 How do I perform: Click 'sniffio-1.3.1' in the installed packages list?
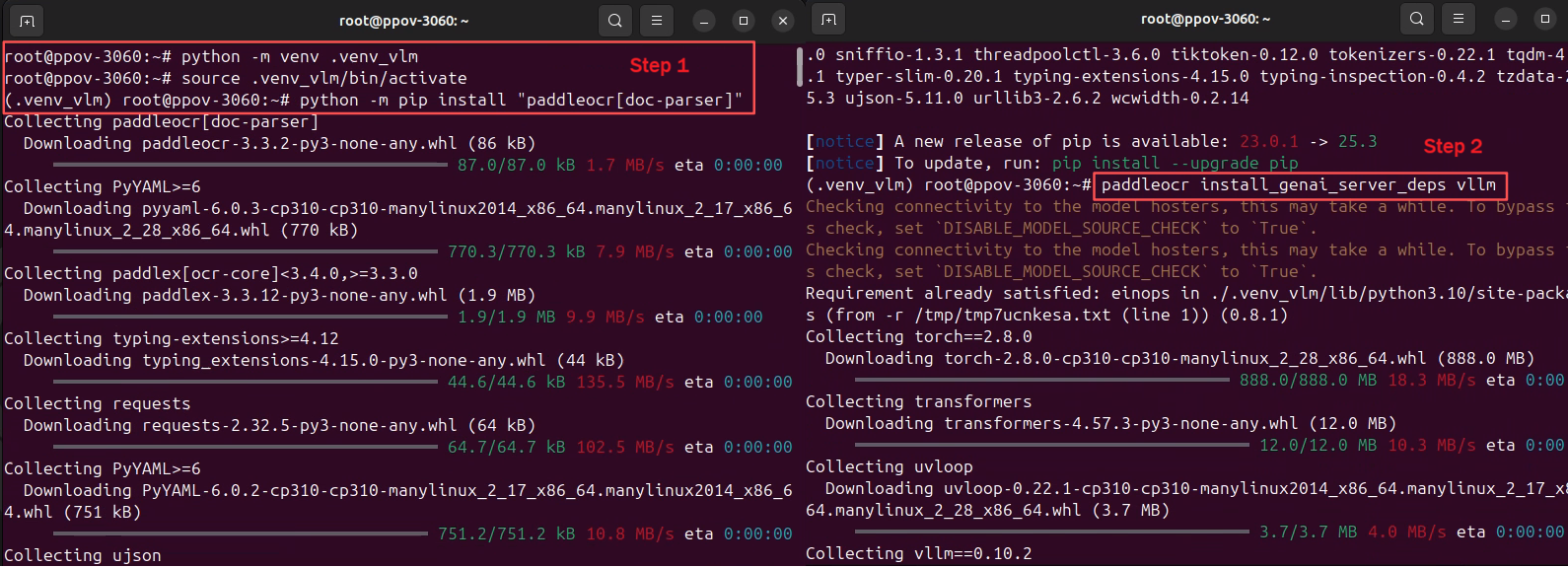pos(899,54)
